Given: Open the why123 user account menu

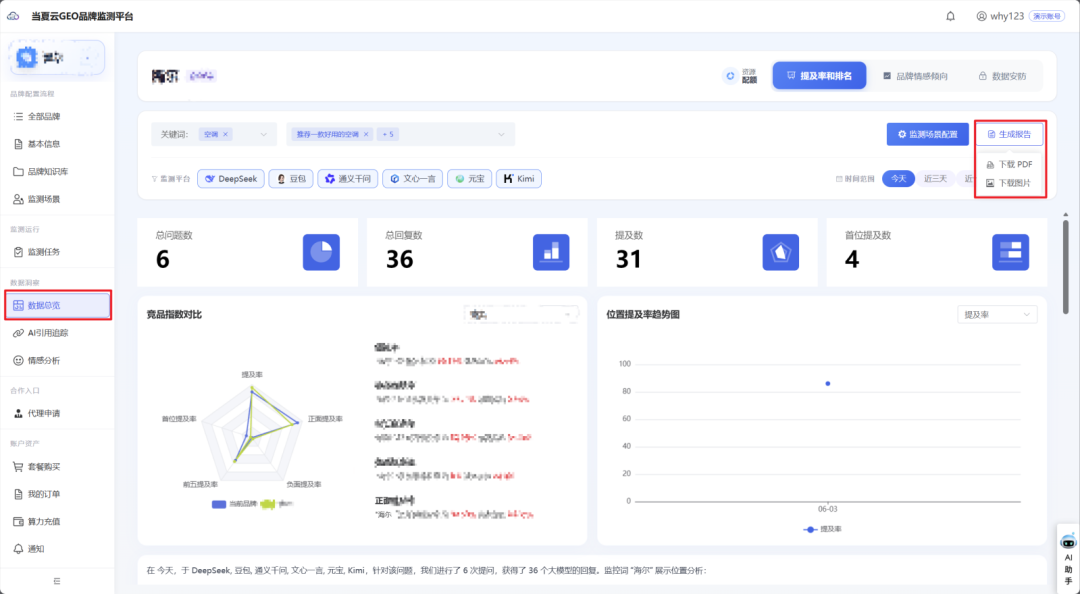Looking at the screenshot, I should (1000, 16).
